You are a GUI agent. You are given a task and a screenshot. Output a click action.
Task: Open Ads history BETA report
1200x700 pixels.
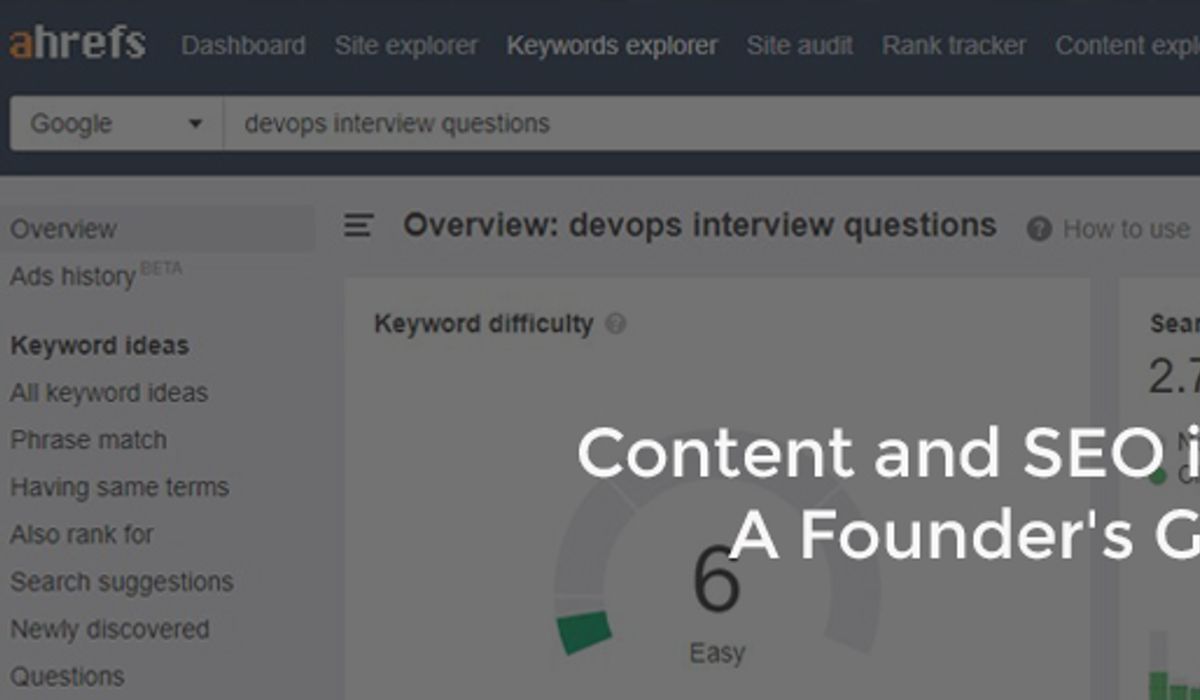(96, 275)
